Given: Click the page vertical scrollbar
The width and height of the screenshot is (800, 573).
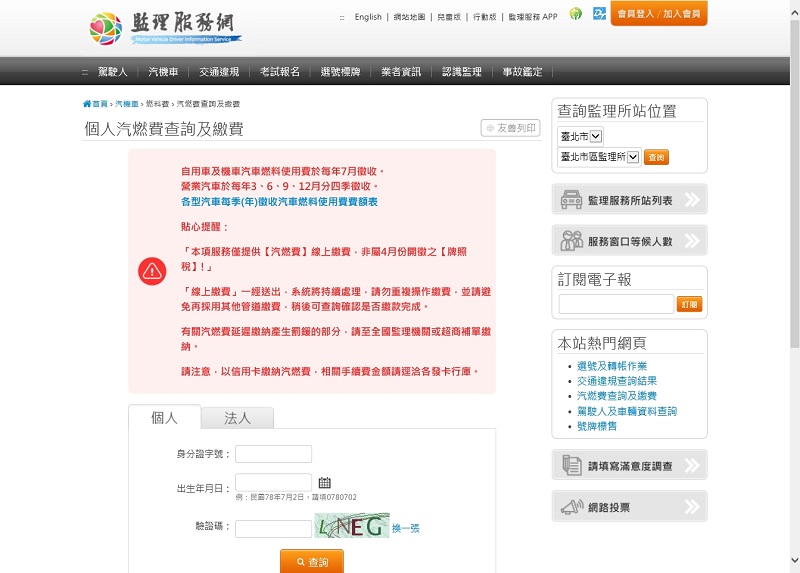Looking at the screenshot, I should pos(794,184).
